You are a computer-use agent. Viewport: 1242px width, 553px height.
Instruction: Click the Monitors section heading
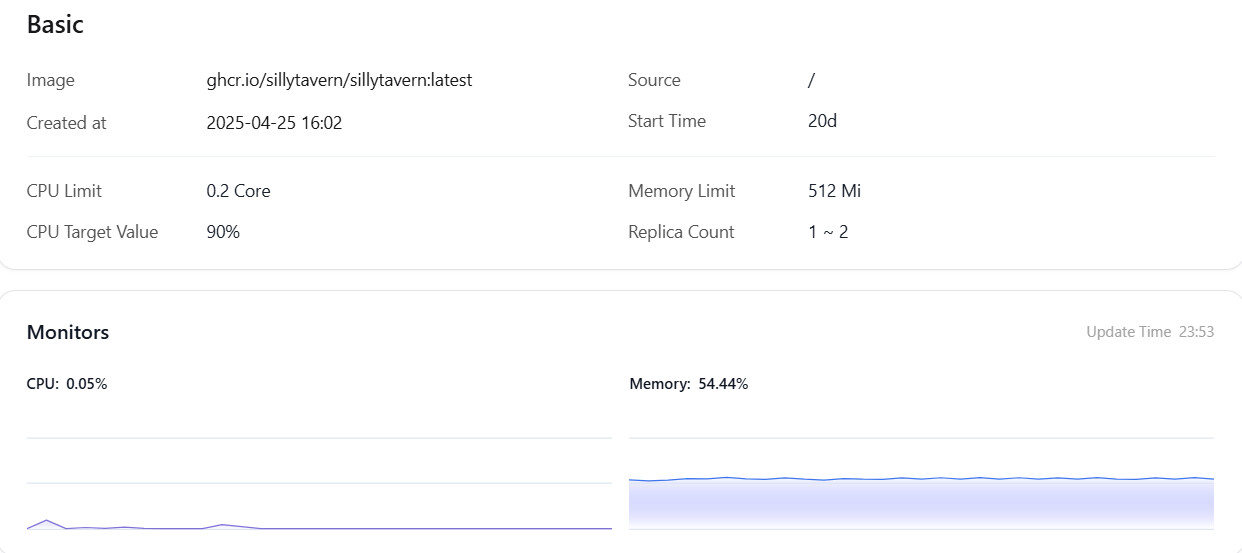pyautogui.click(x=68, y=332)
